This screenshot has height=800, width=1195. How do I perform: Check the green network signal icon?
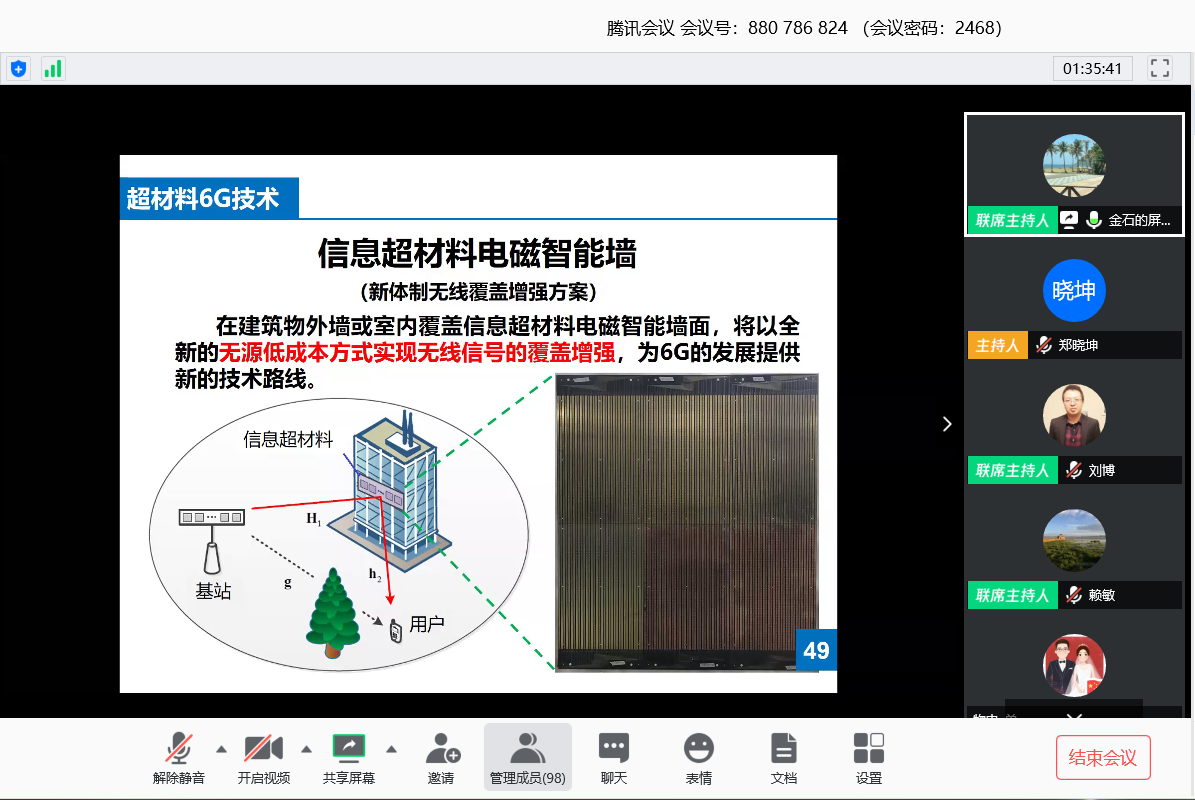(x=53, y=69)
